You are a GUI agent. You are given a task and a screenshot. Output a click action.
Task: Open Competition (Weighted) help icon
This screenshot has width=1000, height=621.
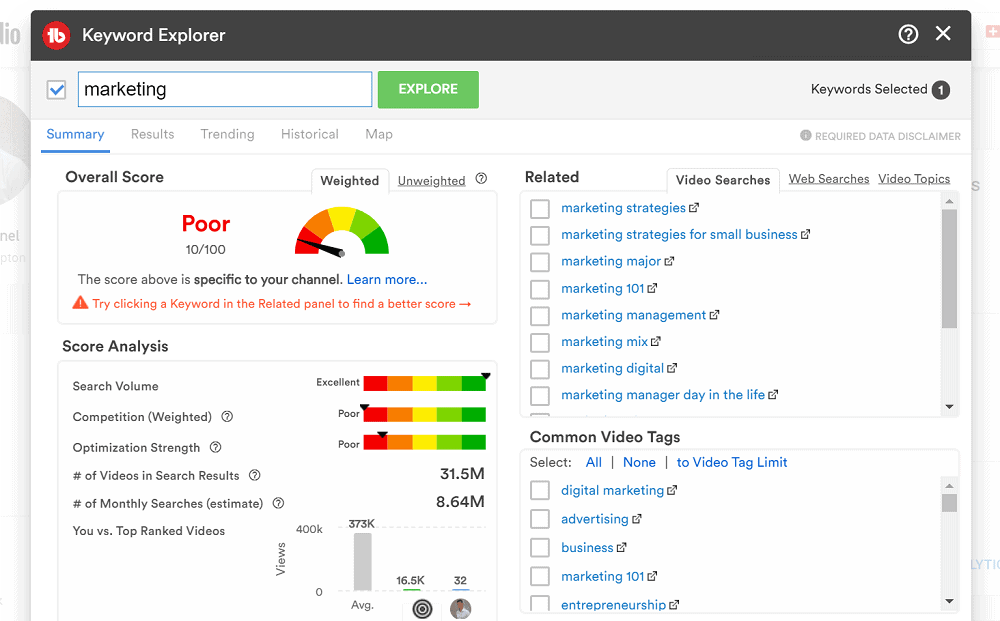[227, 416]
